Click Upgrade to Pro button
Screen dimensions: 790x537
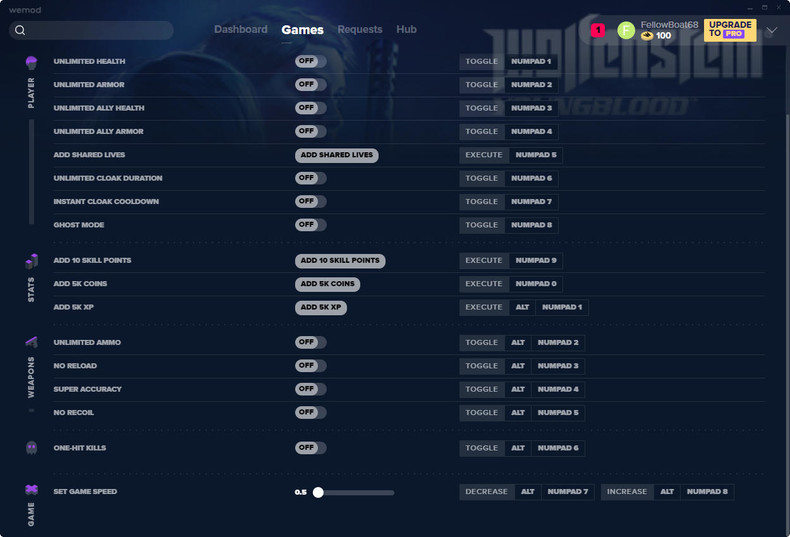[x=730, y=30]
